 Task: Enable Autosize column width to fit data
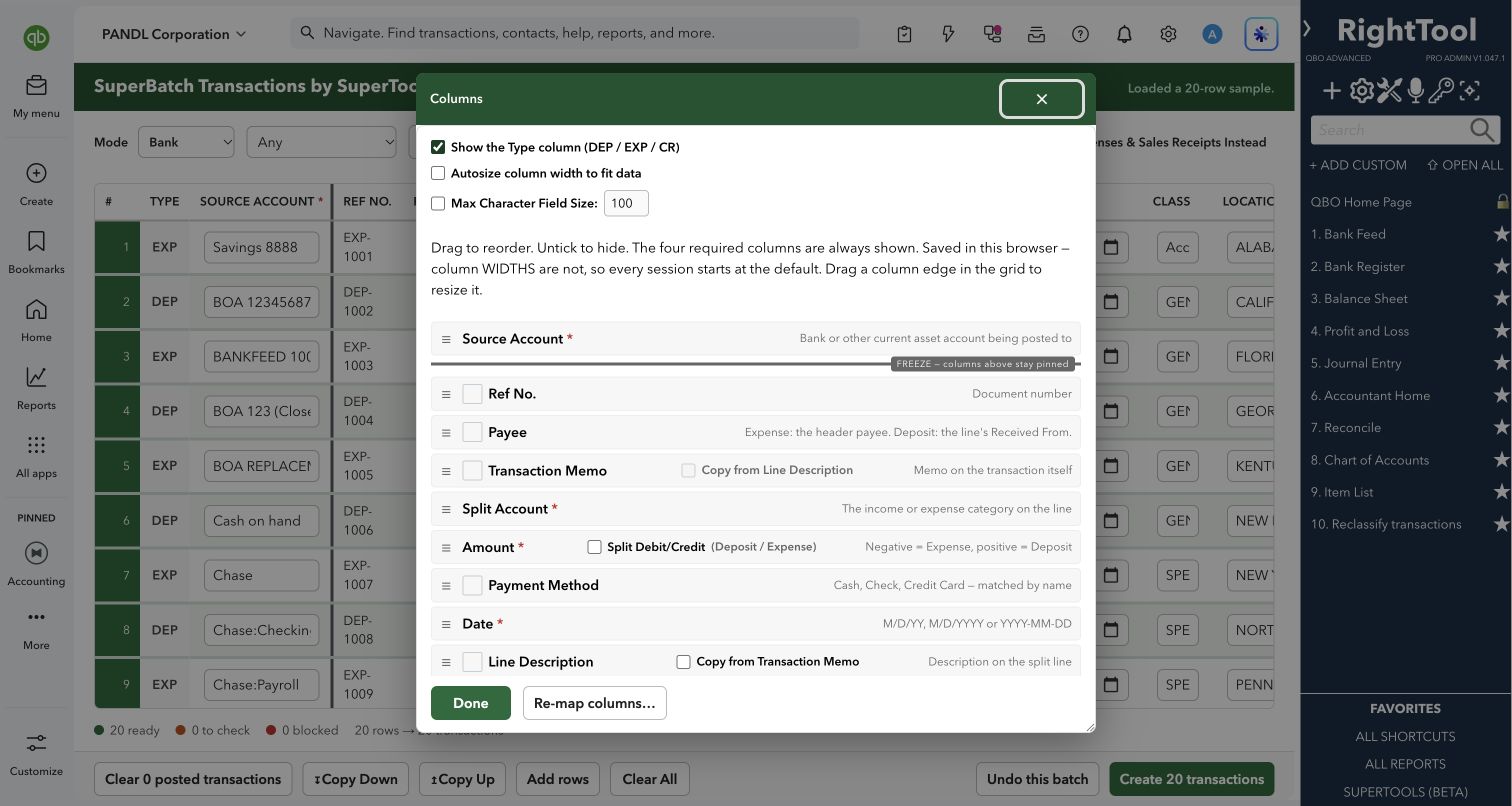tap(438, 173)
